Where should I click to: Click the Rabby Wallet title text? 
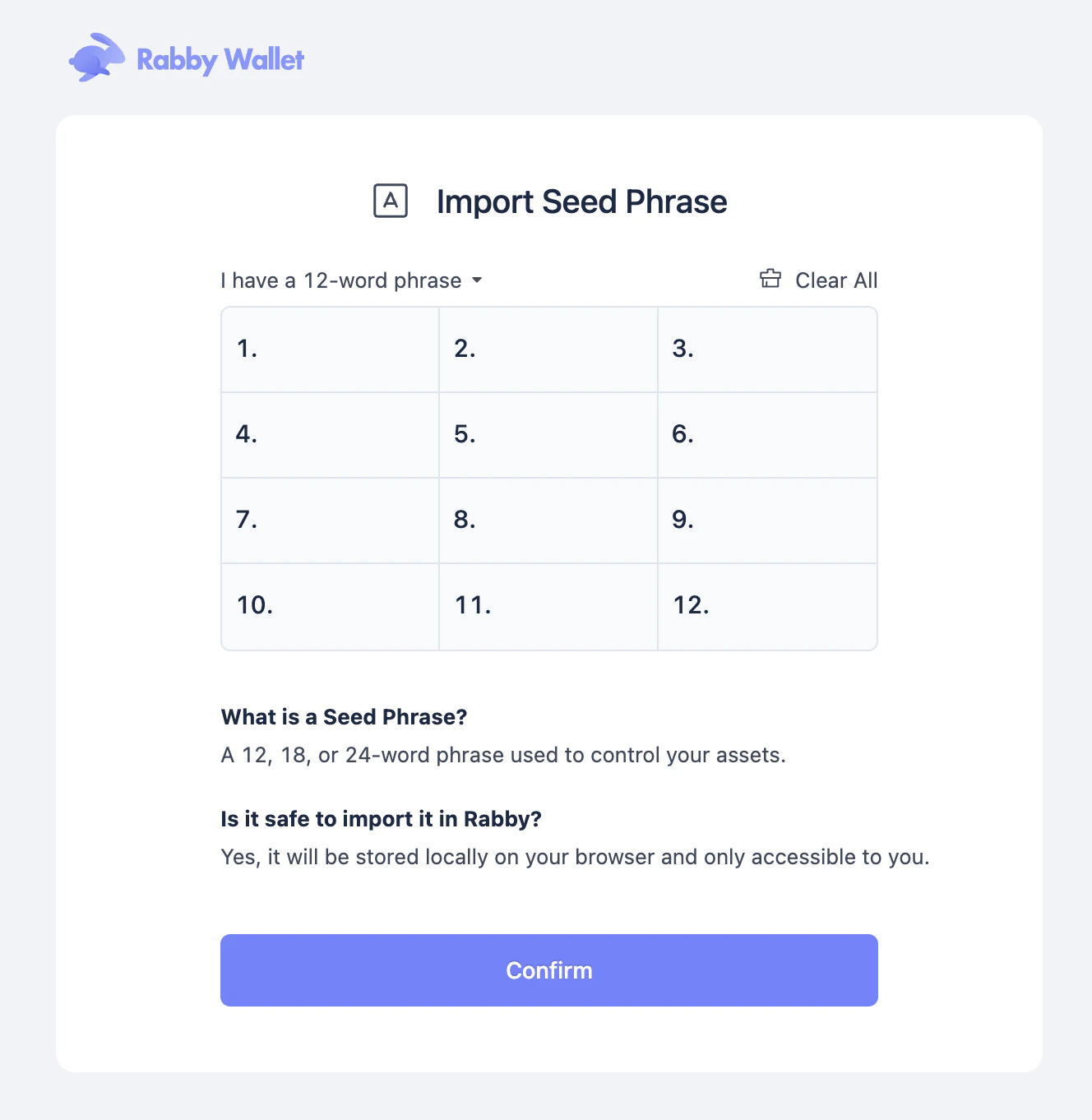click(220, 58)
